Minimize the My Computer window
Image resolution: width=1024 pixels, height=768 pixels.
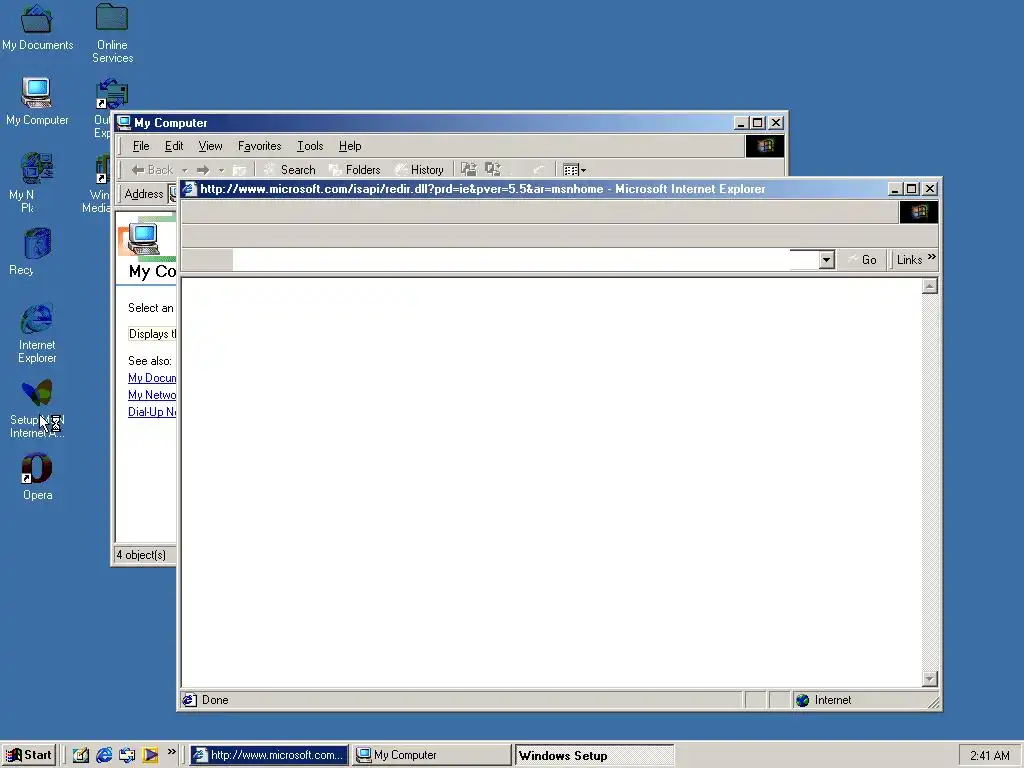[x=741, y=123]
